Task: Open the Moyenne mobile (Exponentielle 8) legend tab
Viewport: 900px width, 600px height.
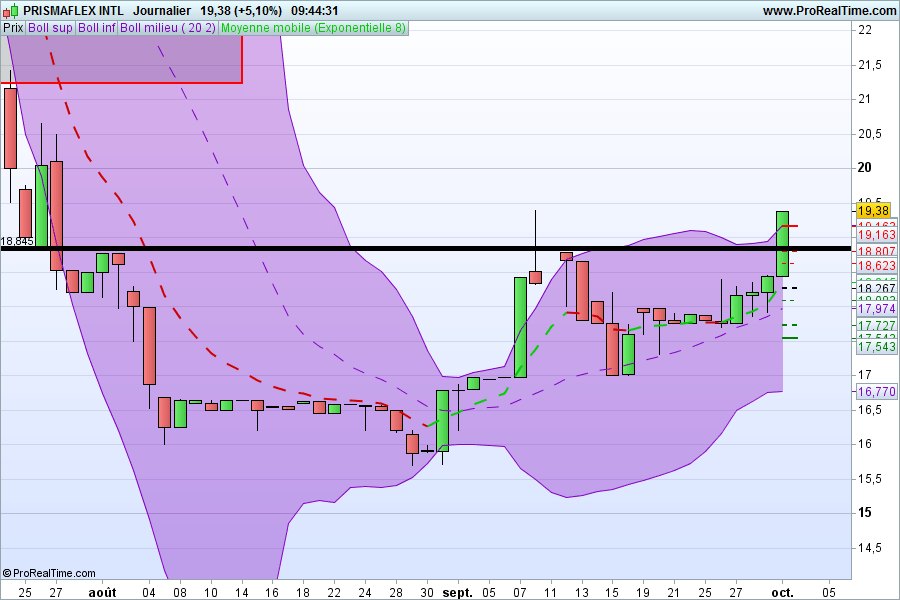Action: point(313,28)
